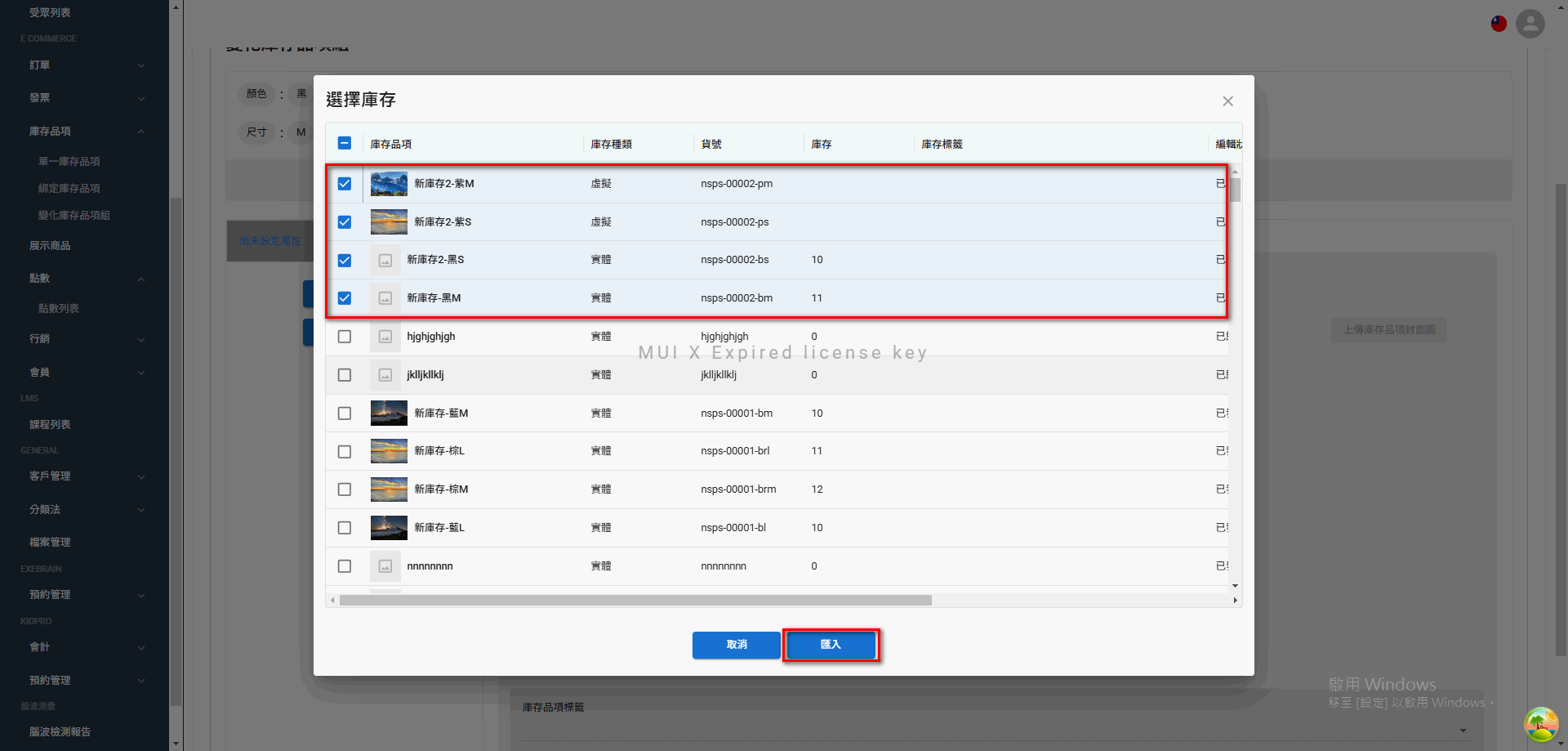Open thumbnail image of 新庫存2-紫M
1568x751 pixels.
pos(389,184)
